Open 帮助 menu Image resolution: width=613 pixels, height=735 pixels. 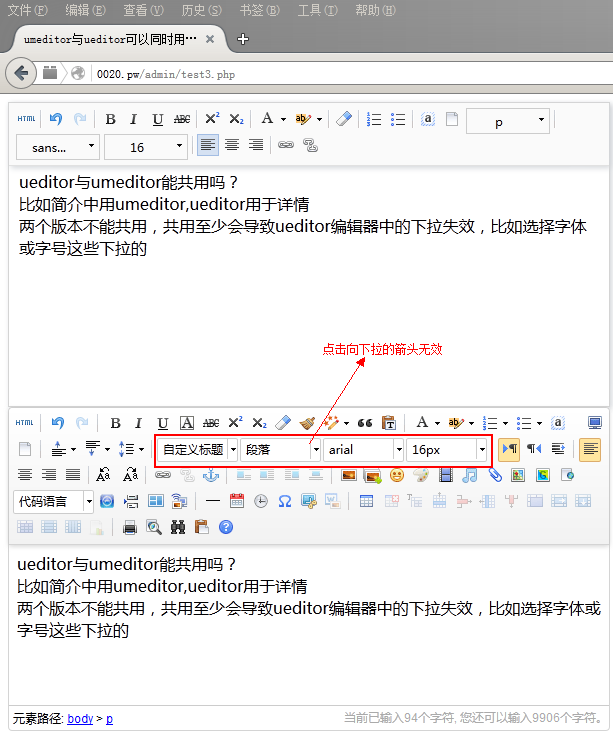click(x=375, y=10)
